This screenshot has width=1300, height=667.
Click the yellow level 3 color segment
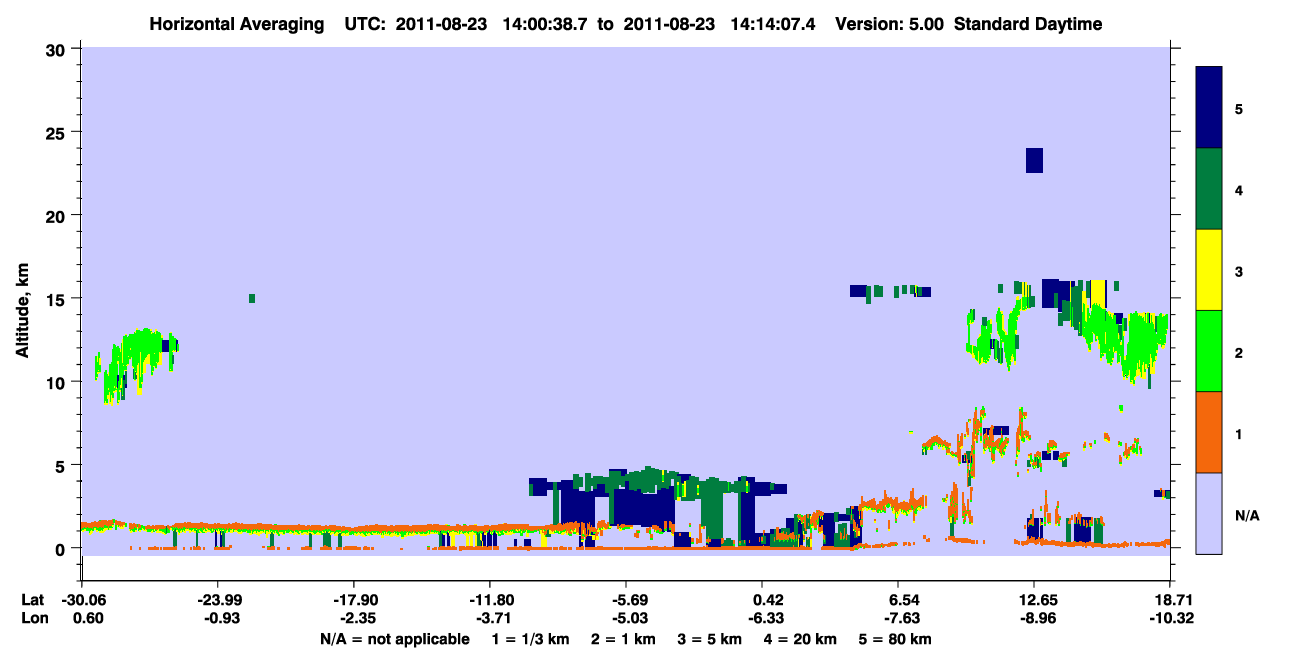pyautogui.click(x=1209, y=270)
